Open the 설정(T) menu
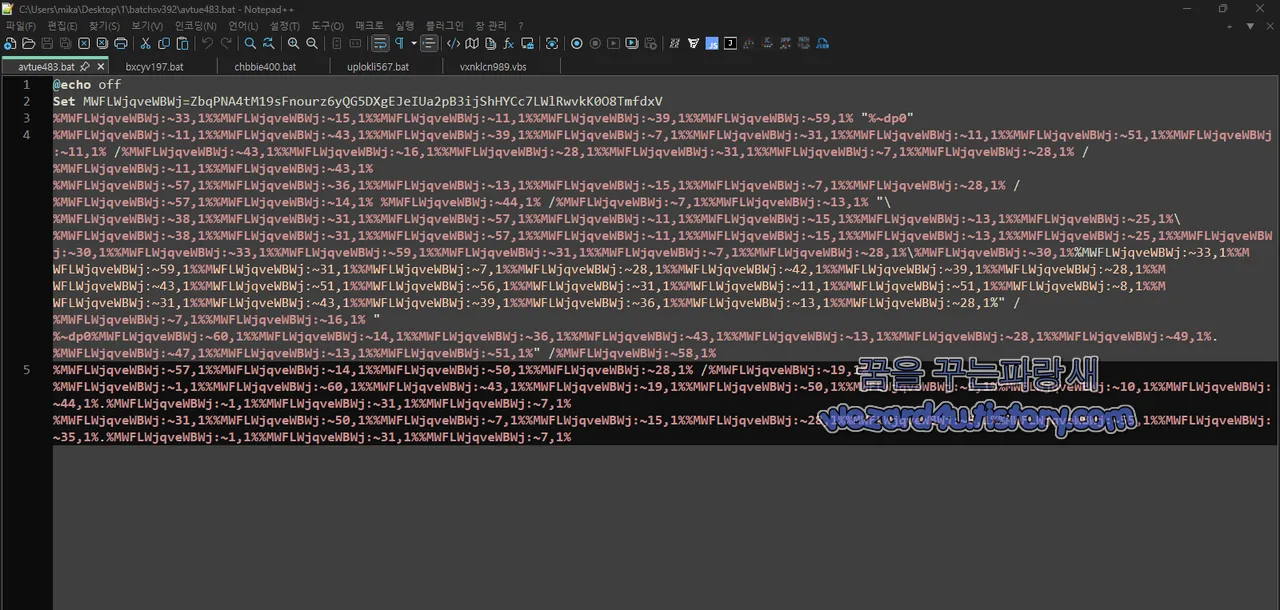The image size is (1280, 610). (285, 25)
